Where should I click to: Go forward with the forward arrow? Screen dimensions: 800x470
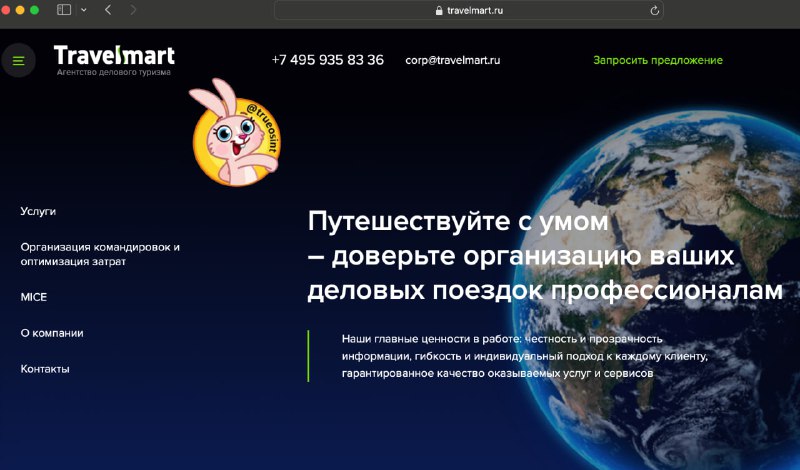[x=133, y=10]
